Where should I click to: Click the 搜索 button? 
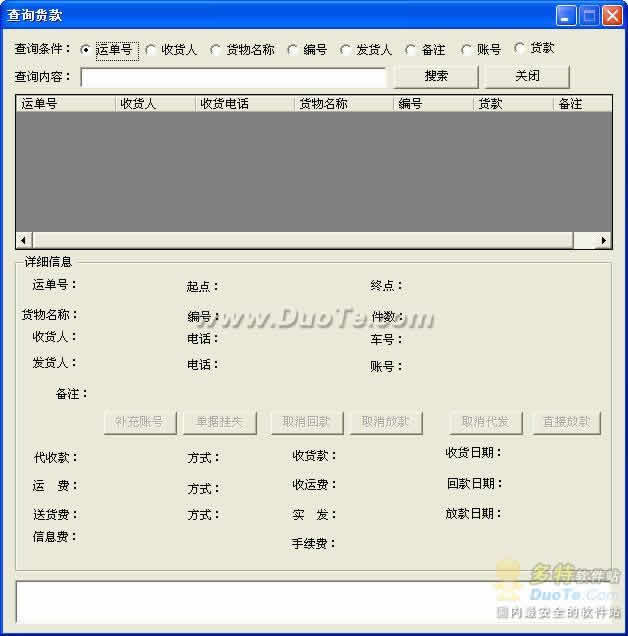[x=436, y=76]
